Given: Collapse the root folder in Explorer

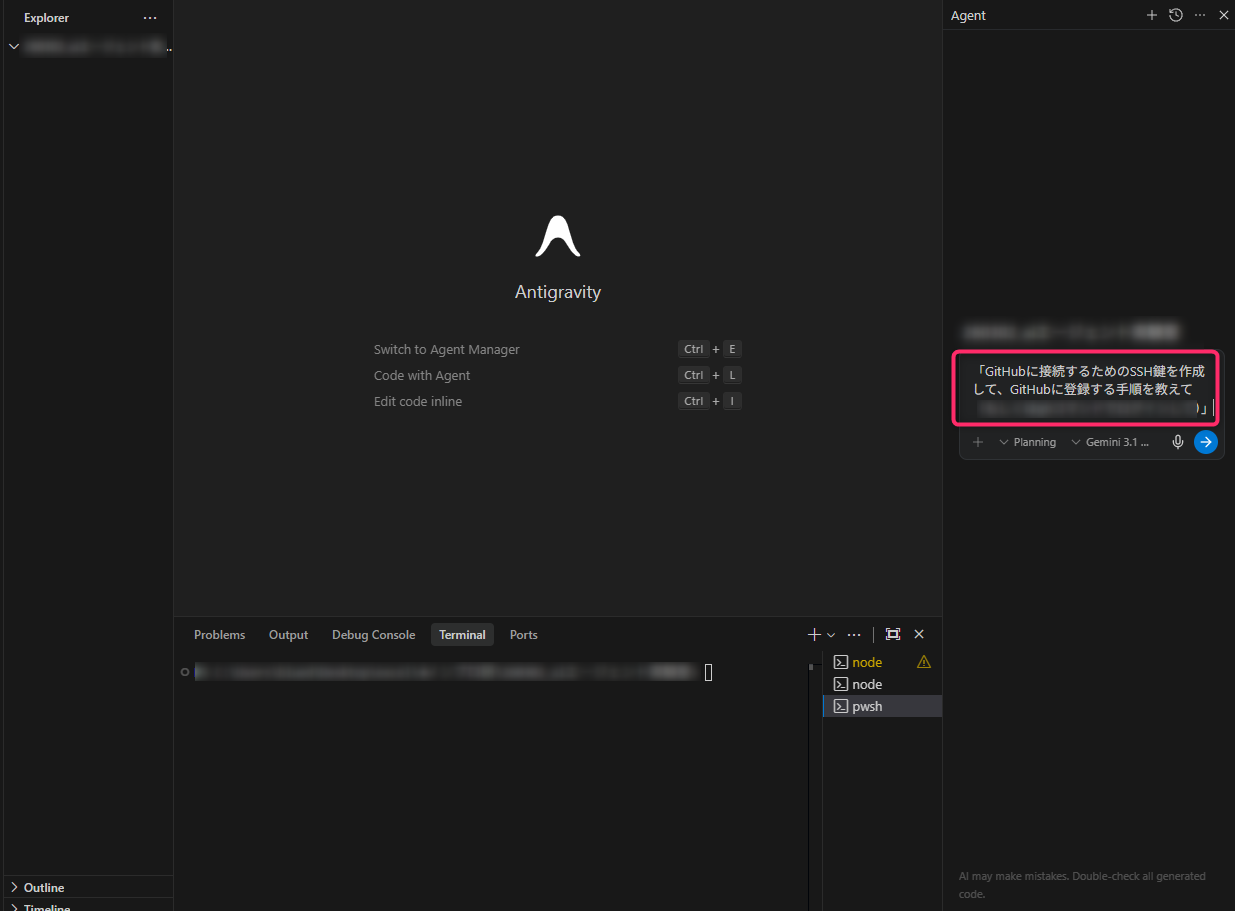Looking at the screenshot, I should (14, 47).
